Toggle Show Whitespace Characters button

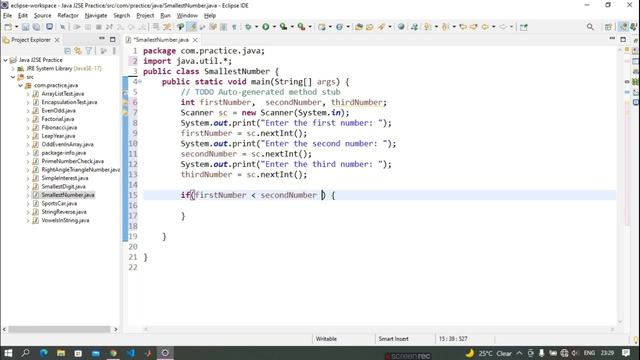pos(234,27)
